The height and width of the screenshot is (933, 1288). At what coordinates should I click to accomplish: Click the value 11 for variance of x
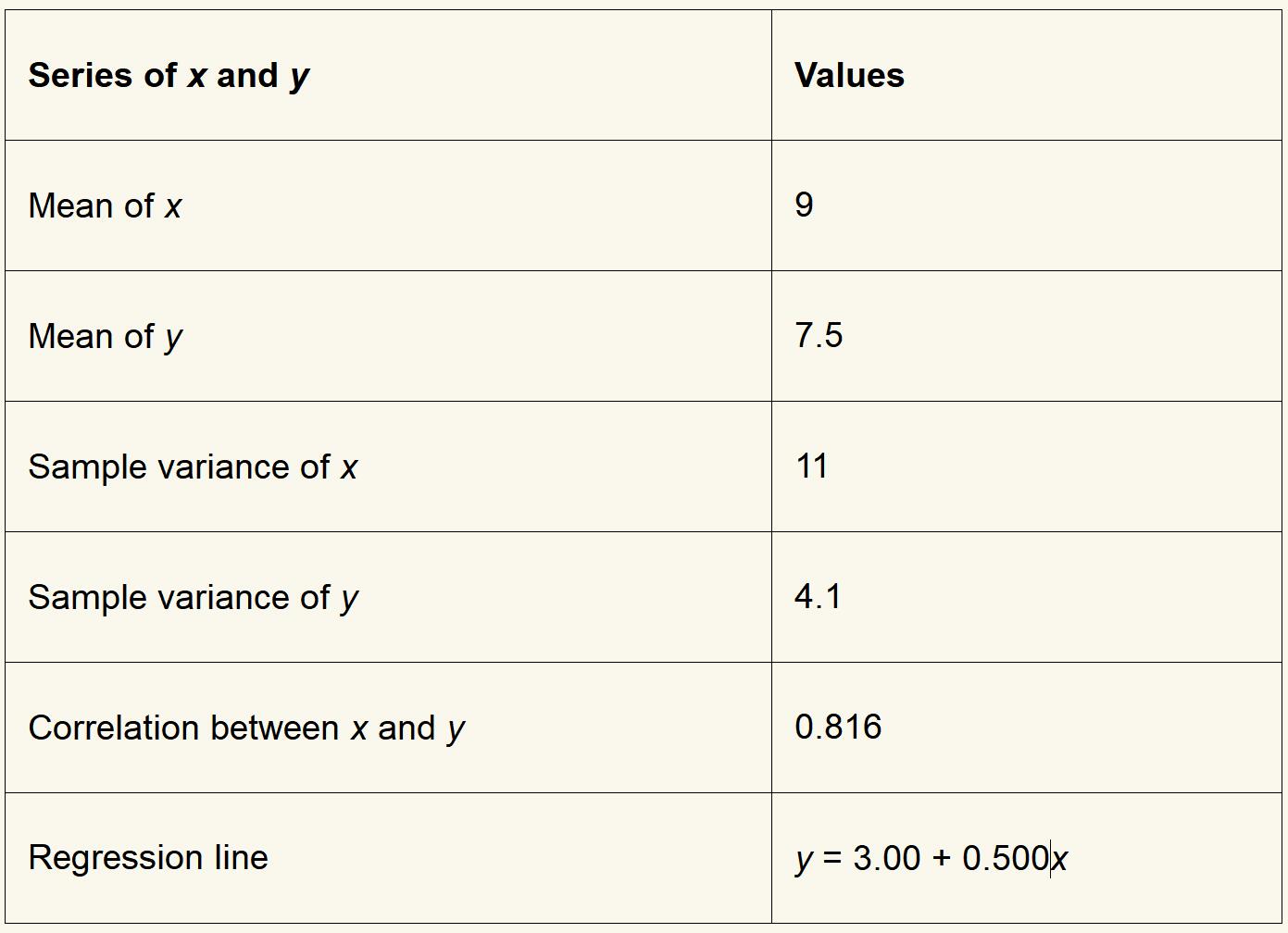coord(811,466)
